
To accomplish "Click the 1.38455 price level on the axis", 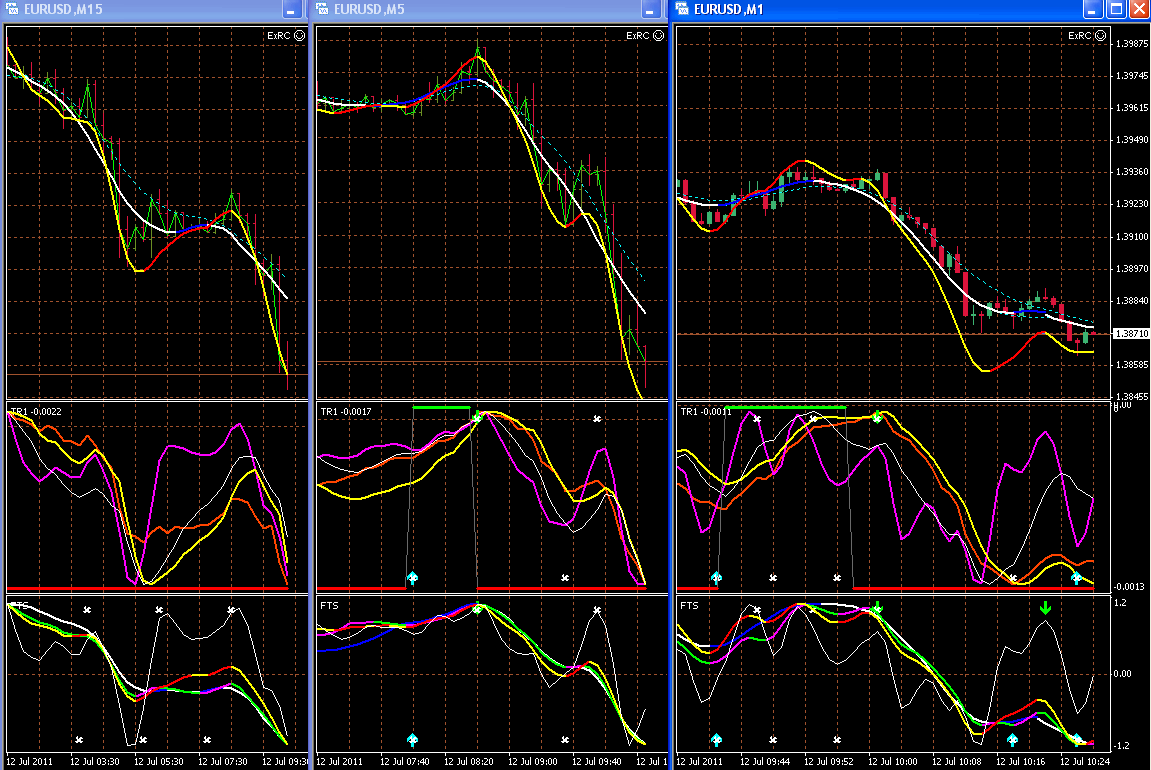I will [x=1131, y=396].
